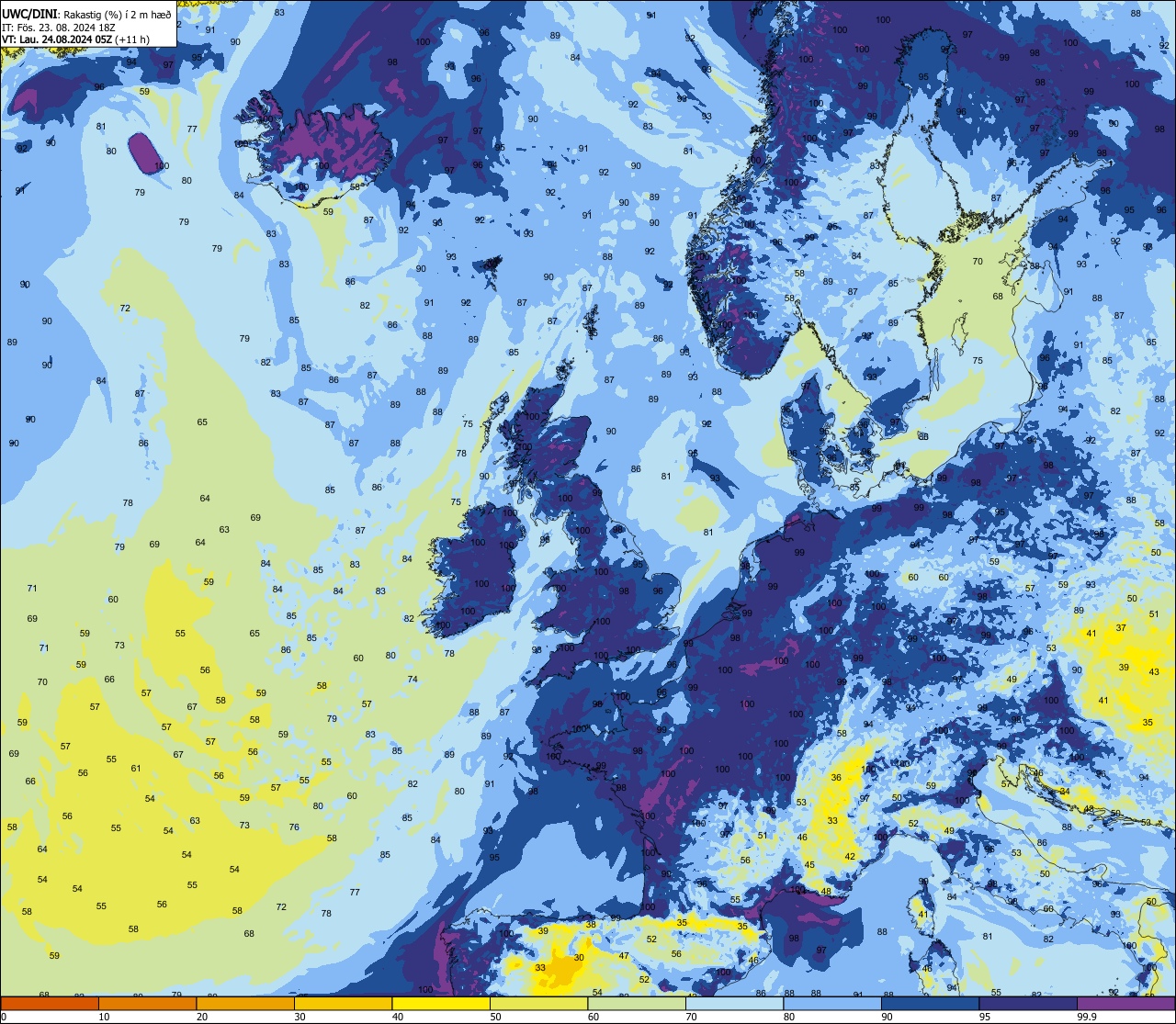
Task: Select the legend swatch between 90 and 95
Action: 930,1003
